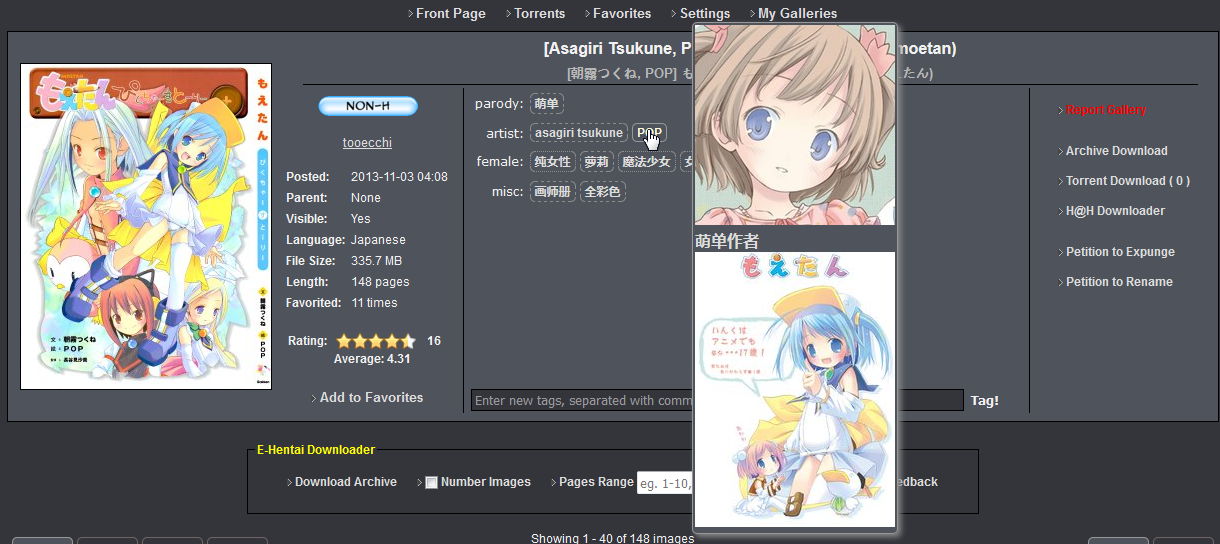The image size is (1220, 544).
Task: Click the Petition to Rename link
Action: [1119, 282]
